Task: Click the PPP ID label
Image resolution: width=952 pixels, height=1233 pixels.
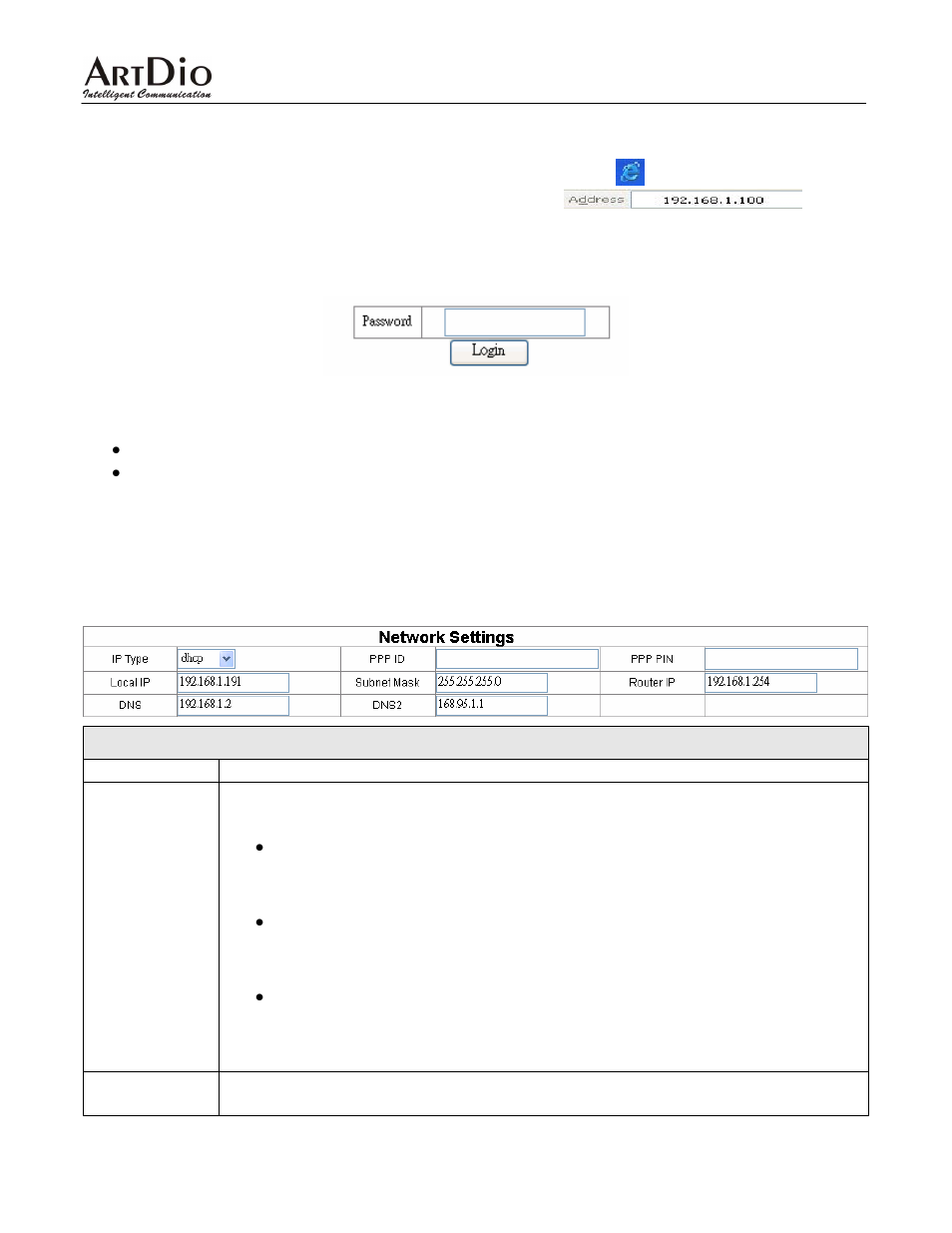Action: 387,659
